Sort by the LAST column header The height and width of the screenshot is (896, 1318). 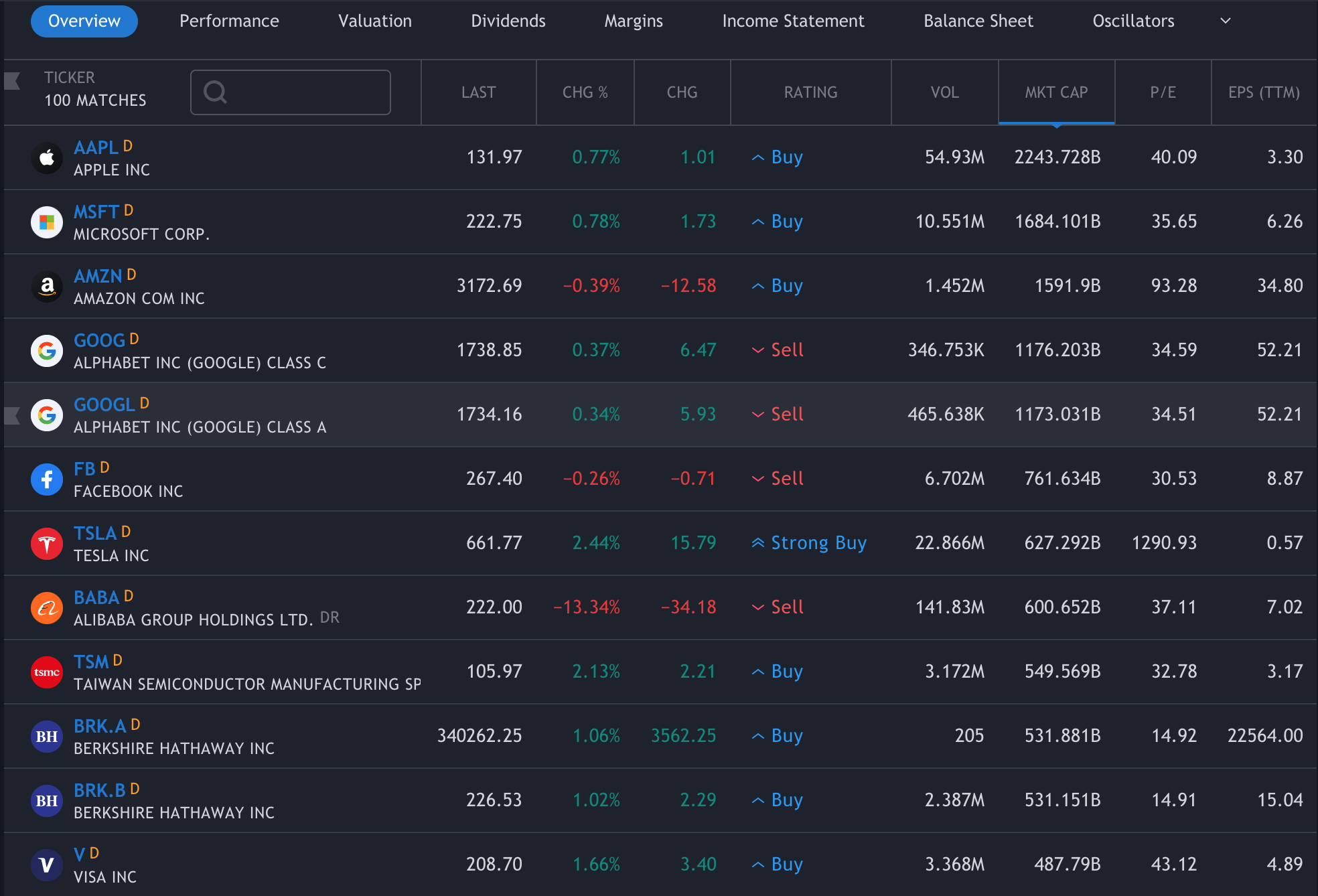coord(479,92)
